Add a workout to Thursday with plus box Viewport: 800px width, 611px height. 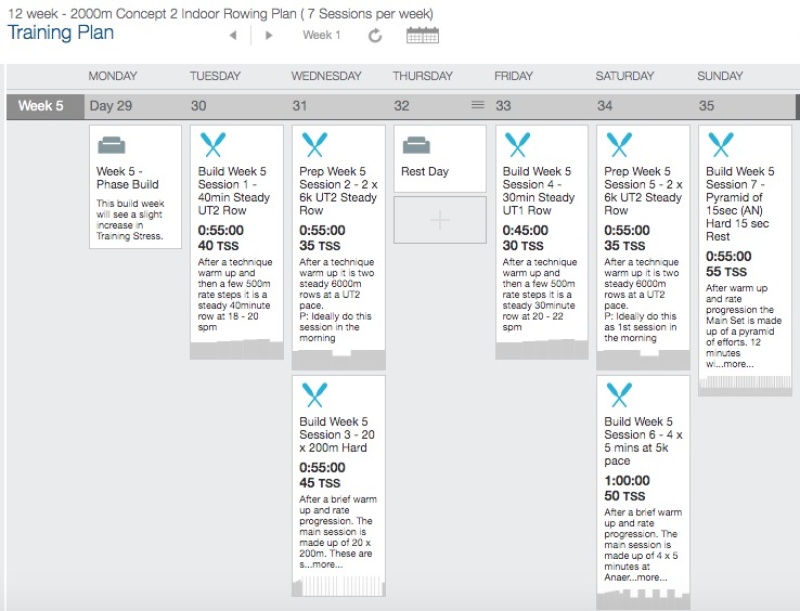pos(440,220)
